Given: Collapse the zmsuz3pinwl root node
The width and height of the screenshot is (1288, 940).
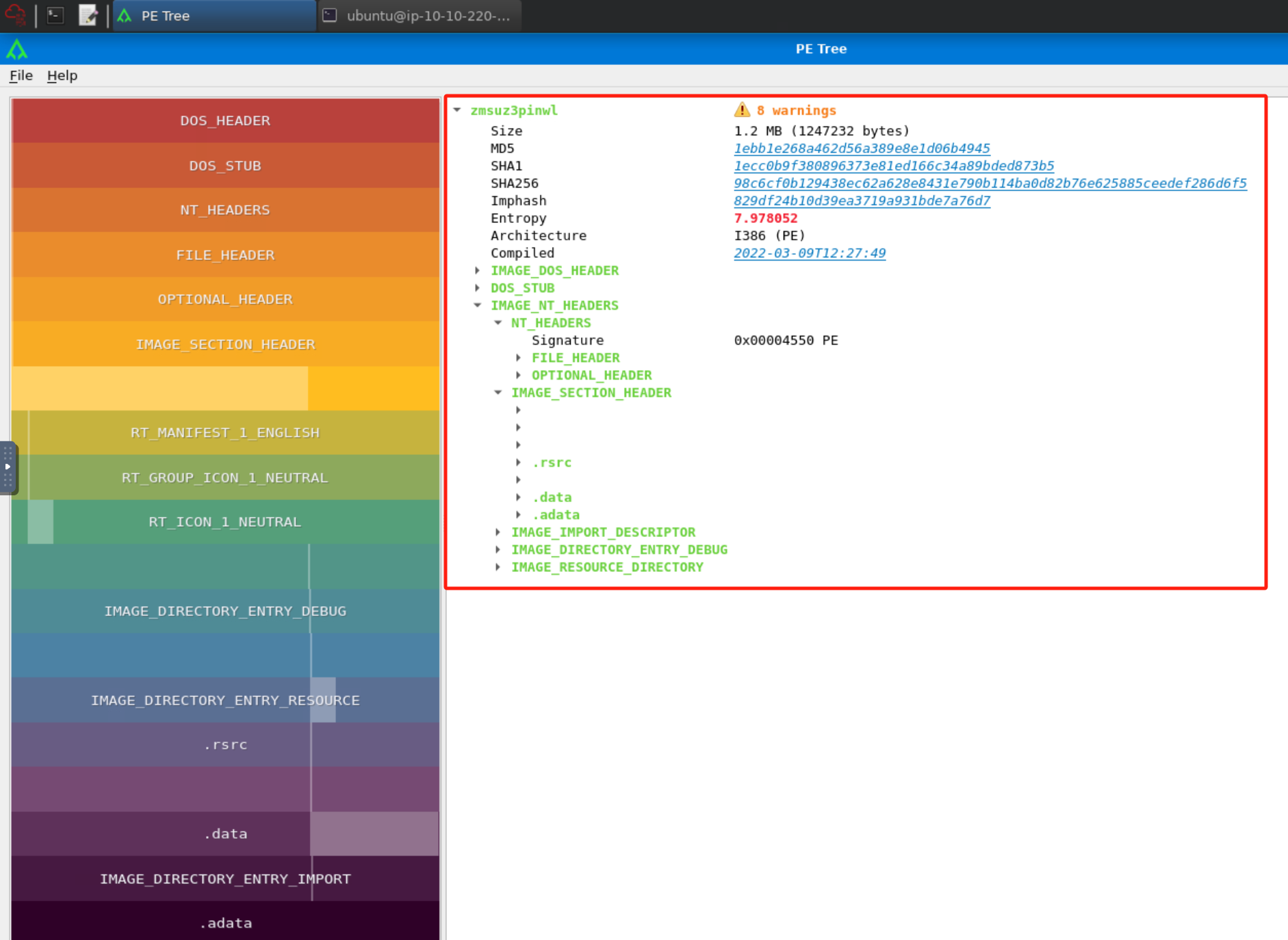Looking at the screenshot, I should (457, 110).
